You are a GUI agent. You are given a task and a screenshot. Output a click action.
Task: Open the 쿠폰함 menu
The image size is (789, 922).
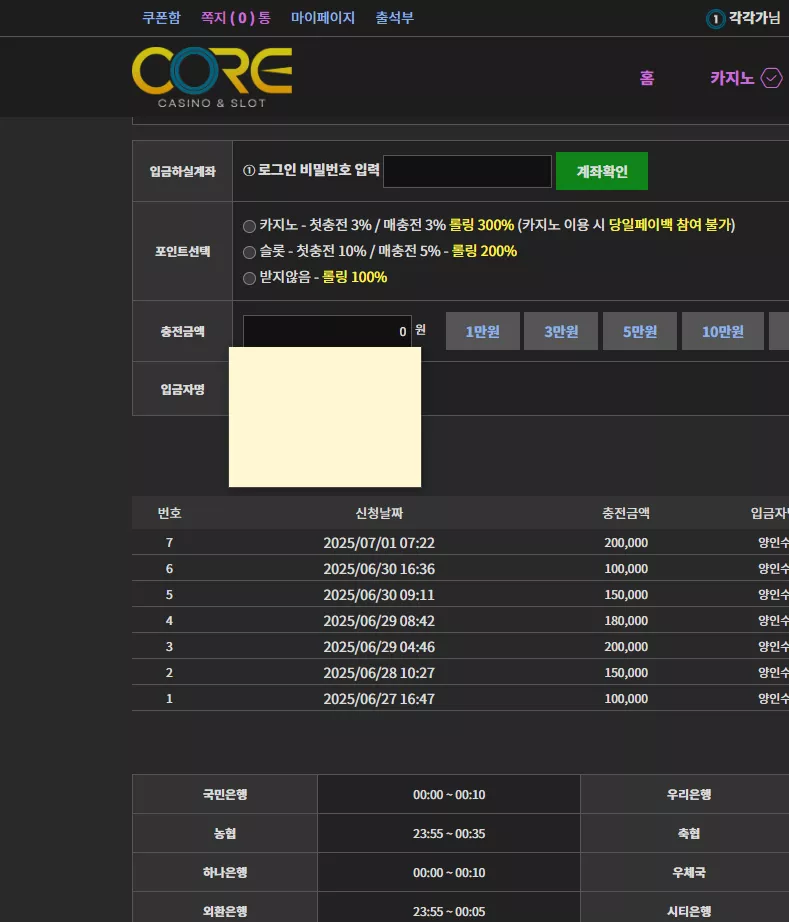tap(161, 18)
